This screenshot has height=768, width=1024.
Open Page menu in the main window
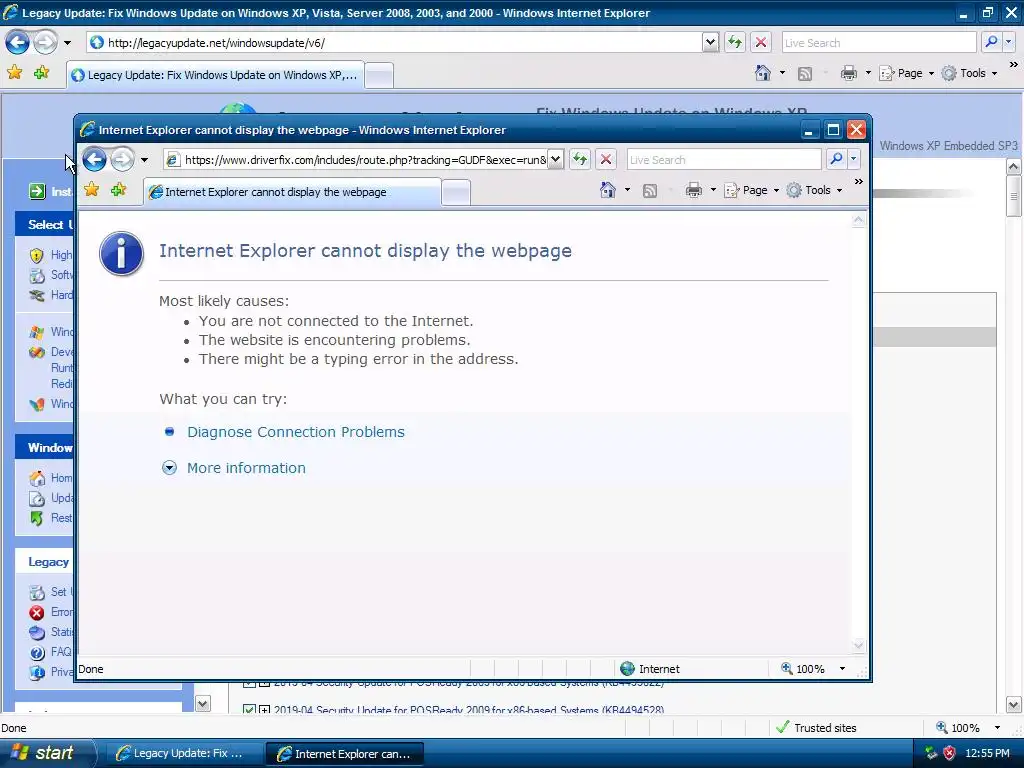pos(907,73)
